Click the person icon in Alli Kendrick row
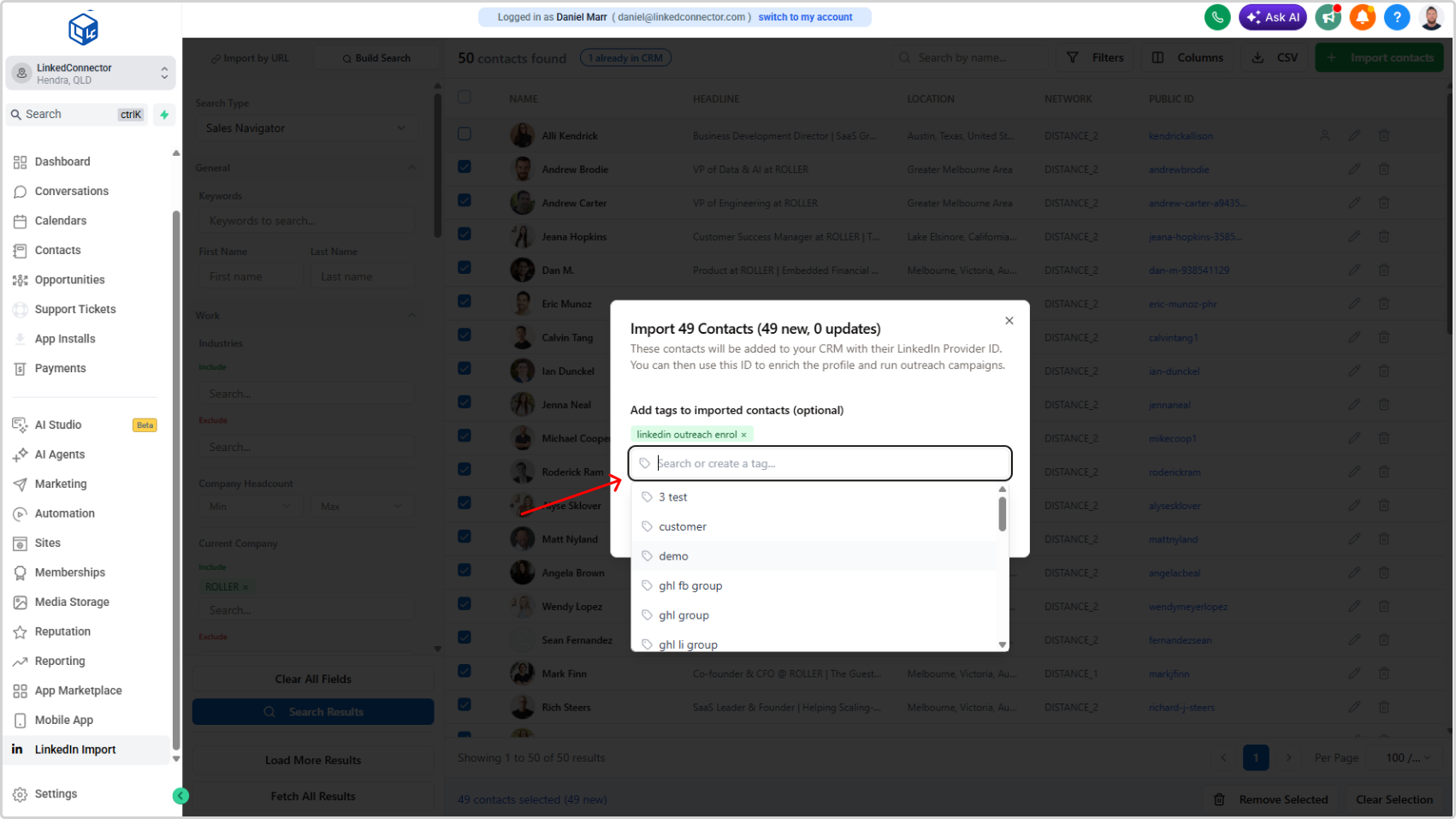 (x=1324, y=135)
